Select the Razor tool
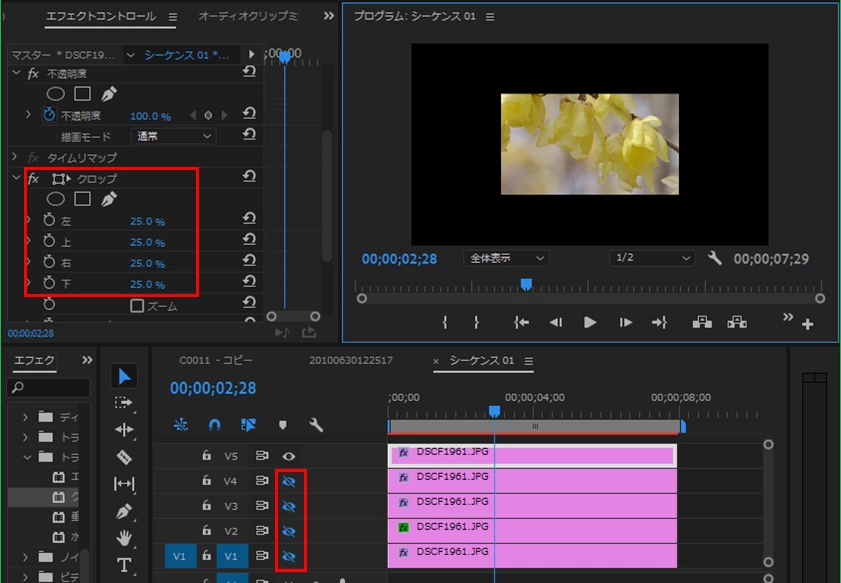 pos(124,457)
